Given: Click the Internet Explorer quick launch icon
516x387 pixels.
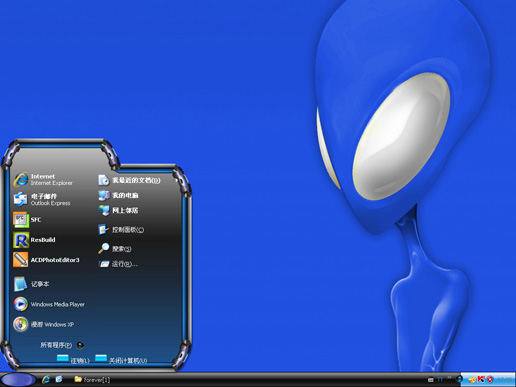Looking at the screenshot, I should click(x=46, y=379).
